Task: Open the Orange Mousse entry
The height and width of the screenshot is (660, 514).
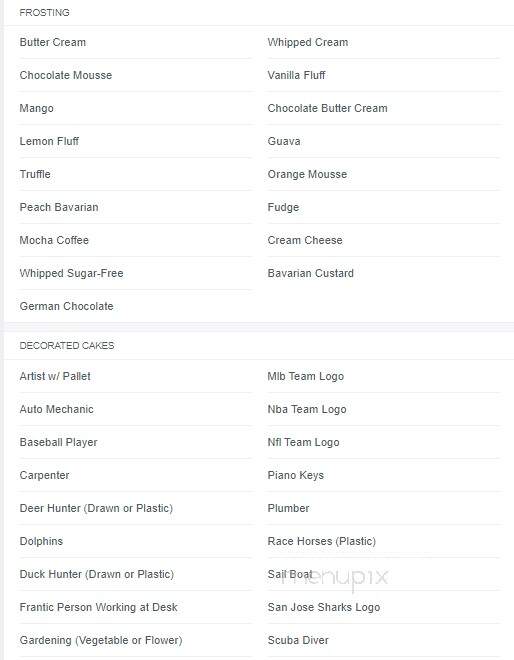Action: point(307,174)
